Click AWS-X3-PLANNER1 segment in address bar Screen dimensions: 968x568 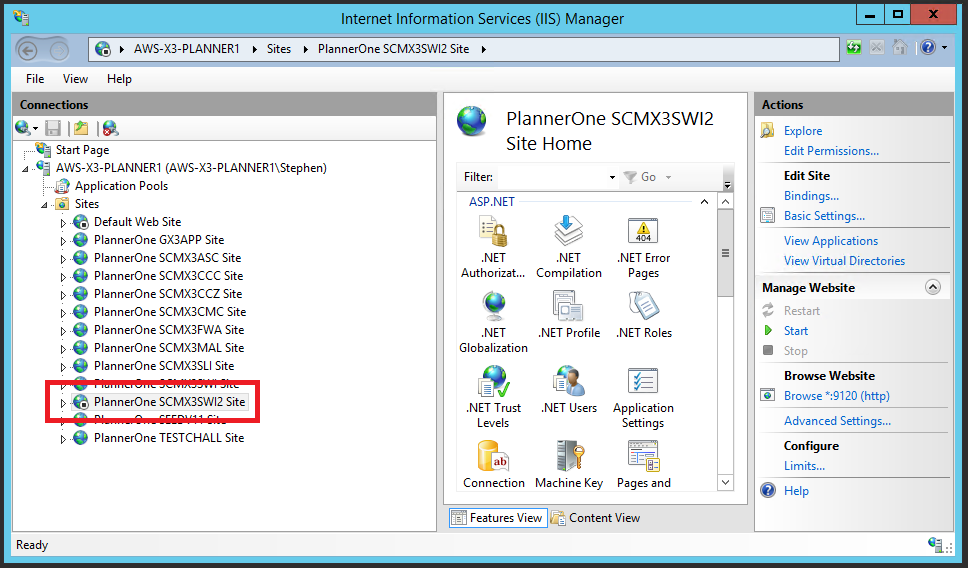186,49
